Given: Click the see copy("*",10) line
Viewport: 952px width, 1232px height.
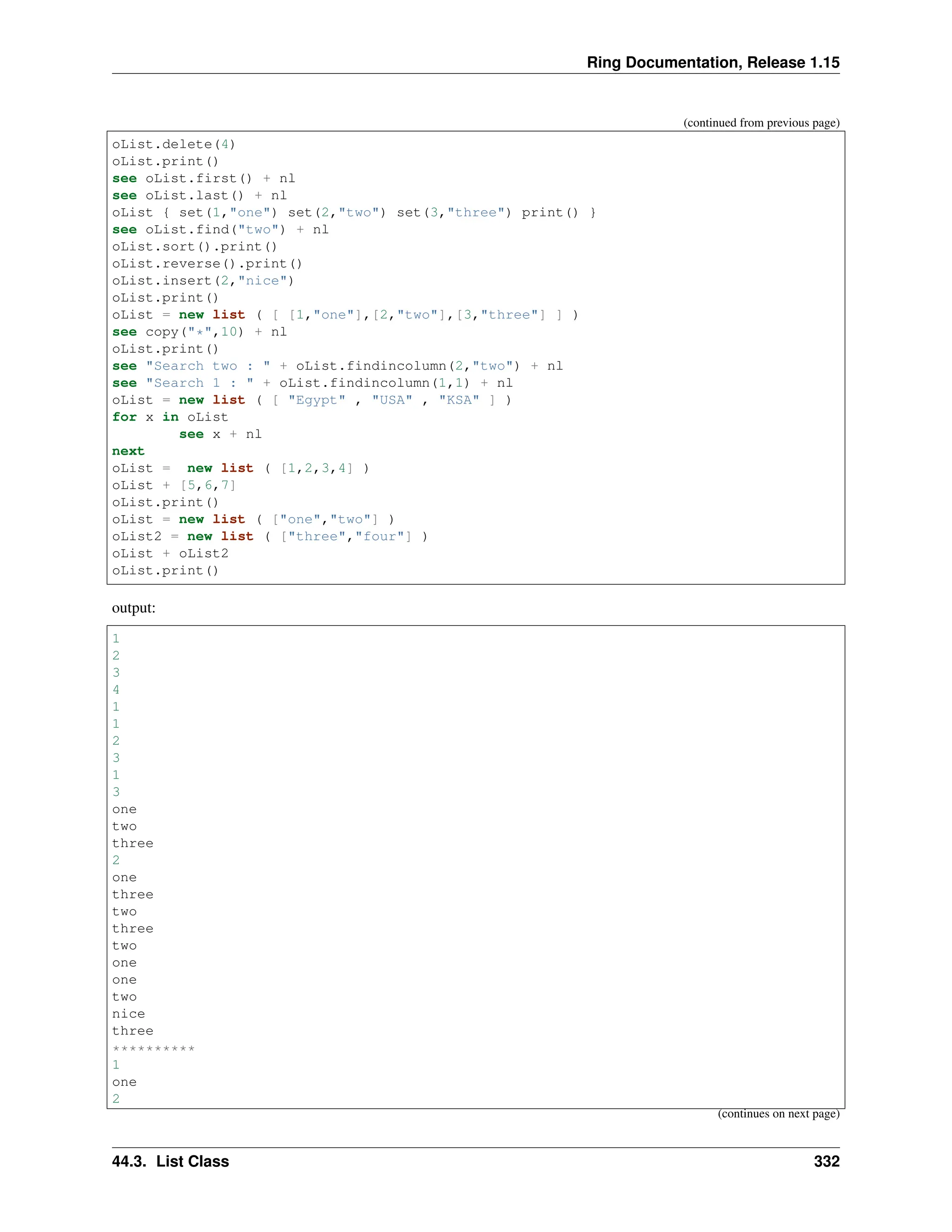Looking at the screenshot, I should tap(199, 331).
